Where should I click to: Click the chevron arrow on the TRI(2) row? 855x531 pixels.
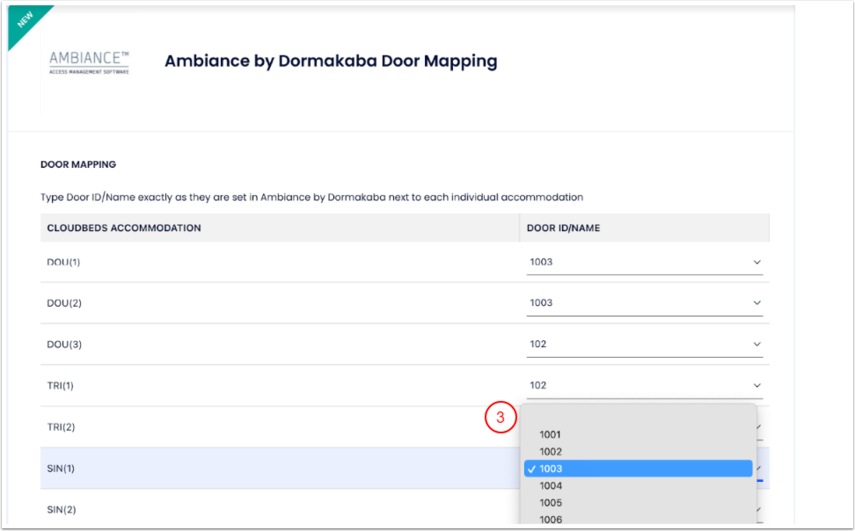[x=759, y=427]
